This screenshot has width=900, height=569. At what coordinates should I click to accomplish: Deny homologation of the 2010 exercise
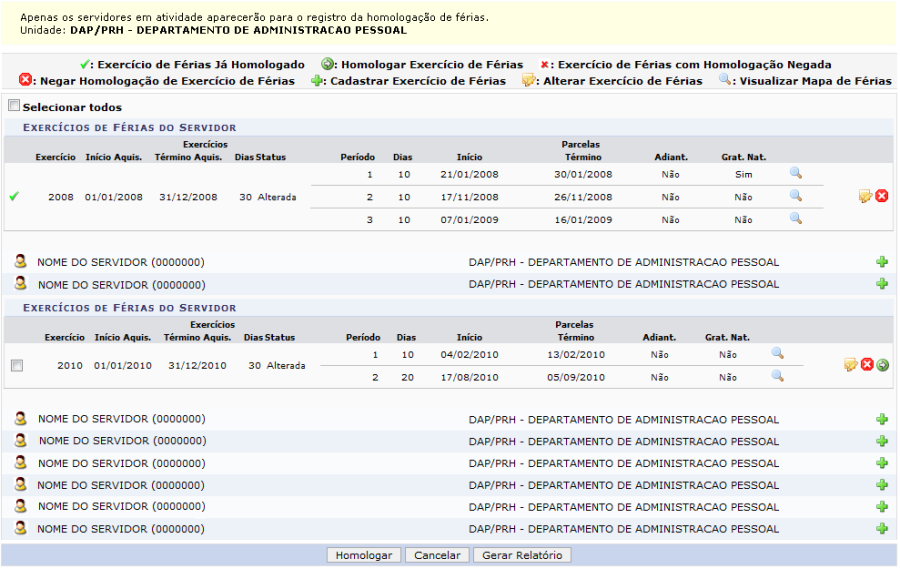(867, 365)
